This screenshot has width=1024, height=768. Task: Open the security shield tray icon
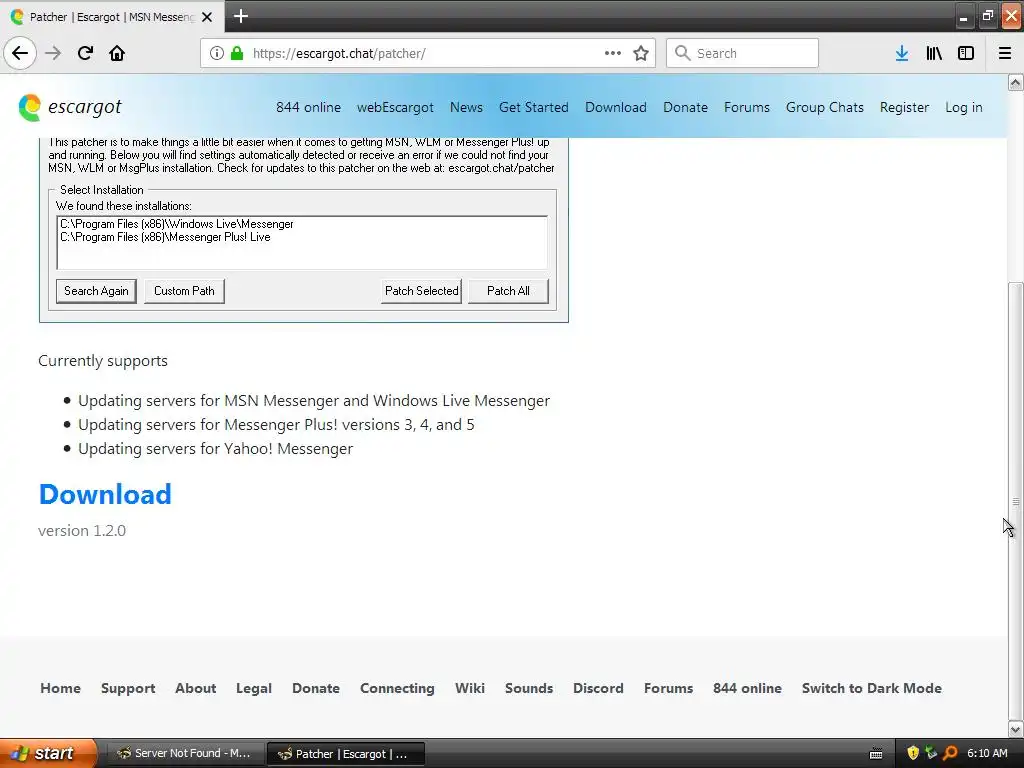(913, 753)
